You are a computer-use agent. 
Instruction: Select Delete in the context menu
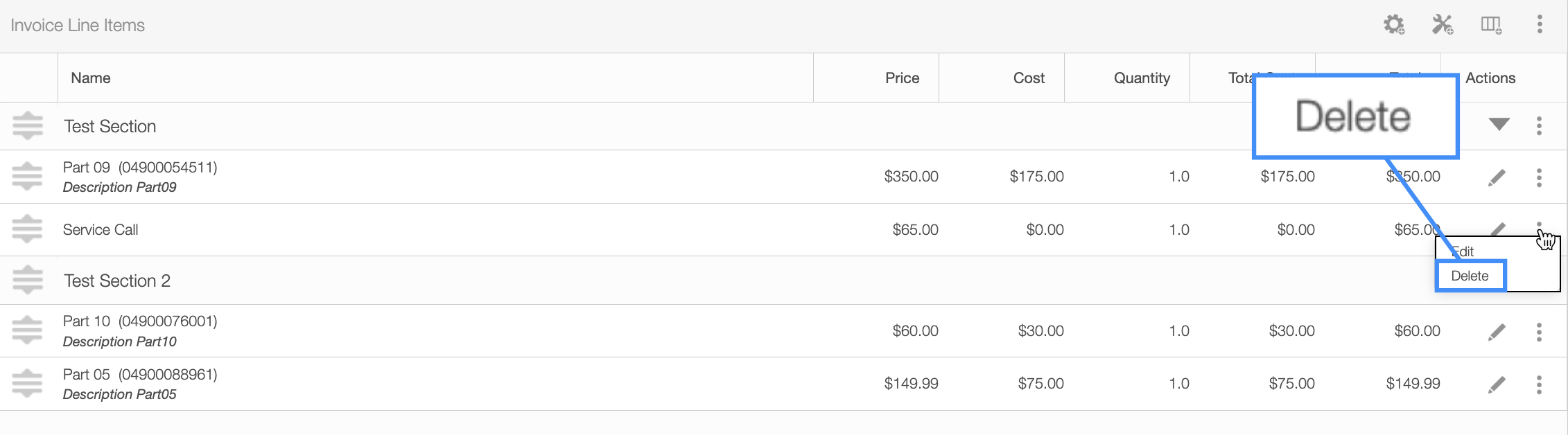(x=1470, y=276)
